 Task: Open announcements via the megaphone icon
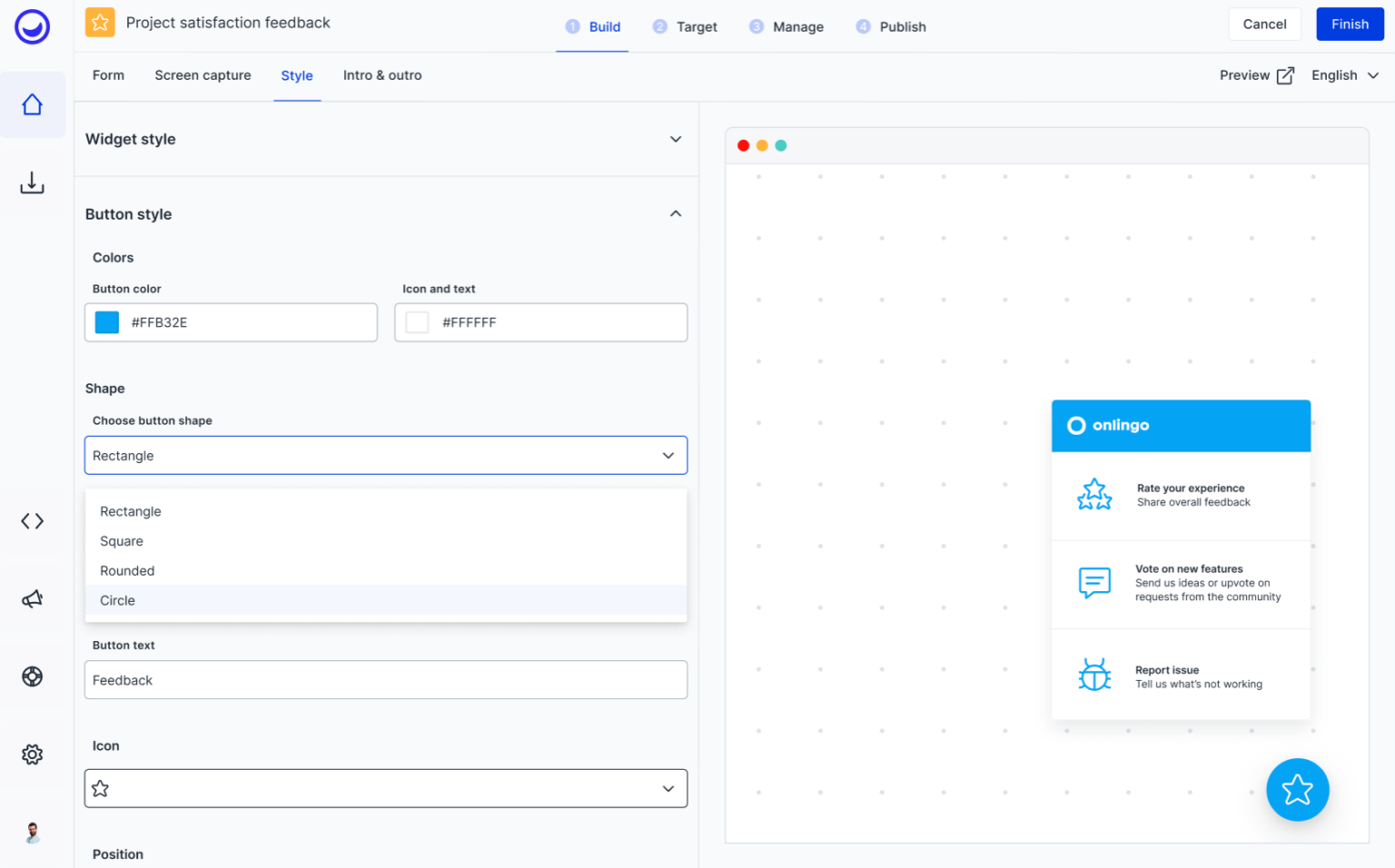click(33, 598)
